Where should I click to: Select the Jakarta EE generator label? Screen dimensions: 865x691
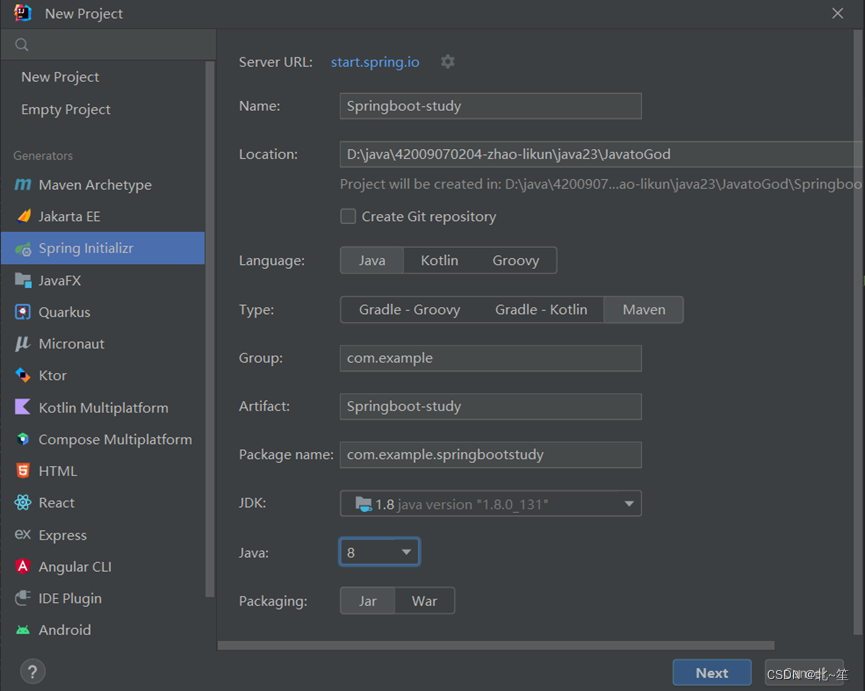(70, 217)
